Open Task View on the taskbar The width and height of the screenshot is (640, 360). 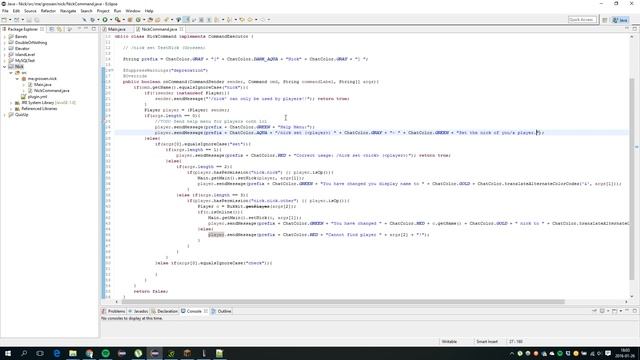[40, 353]
